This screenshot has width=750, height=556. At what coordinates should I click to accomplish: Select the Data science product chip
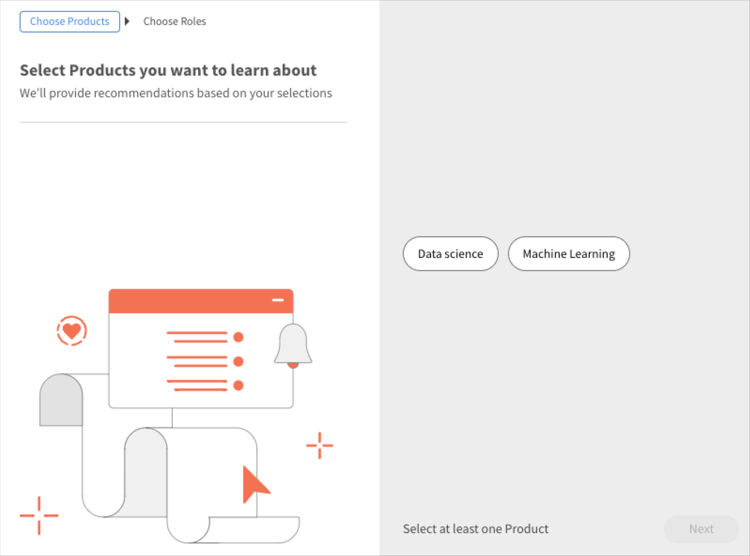click(x=451, y=254)
